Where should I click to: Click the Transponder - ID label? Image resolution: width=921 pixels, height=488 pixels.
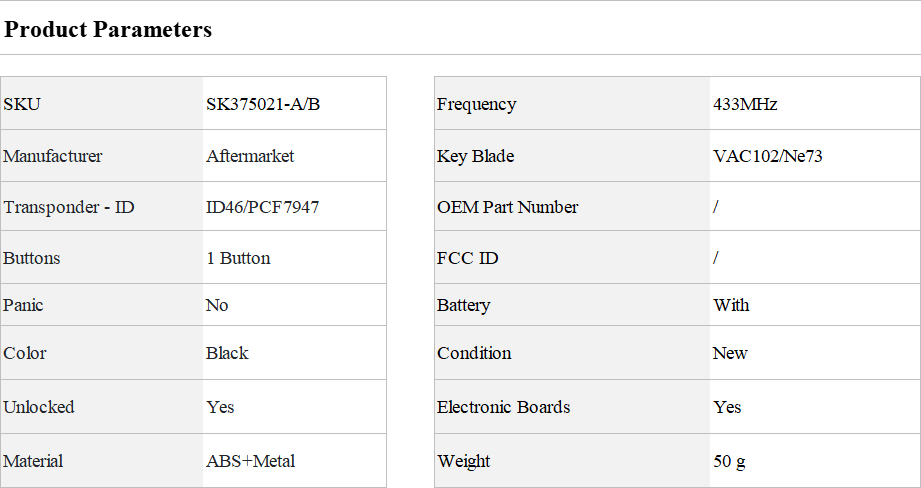pos(69,207)
